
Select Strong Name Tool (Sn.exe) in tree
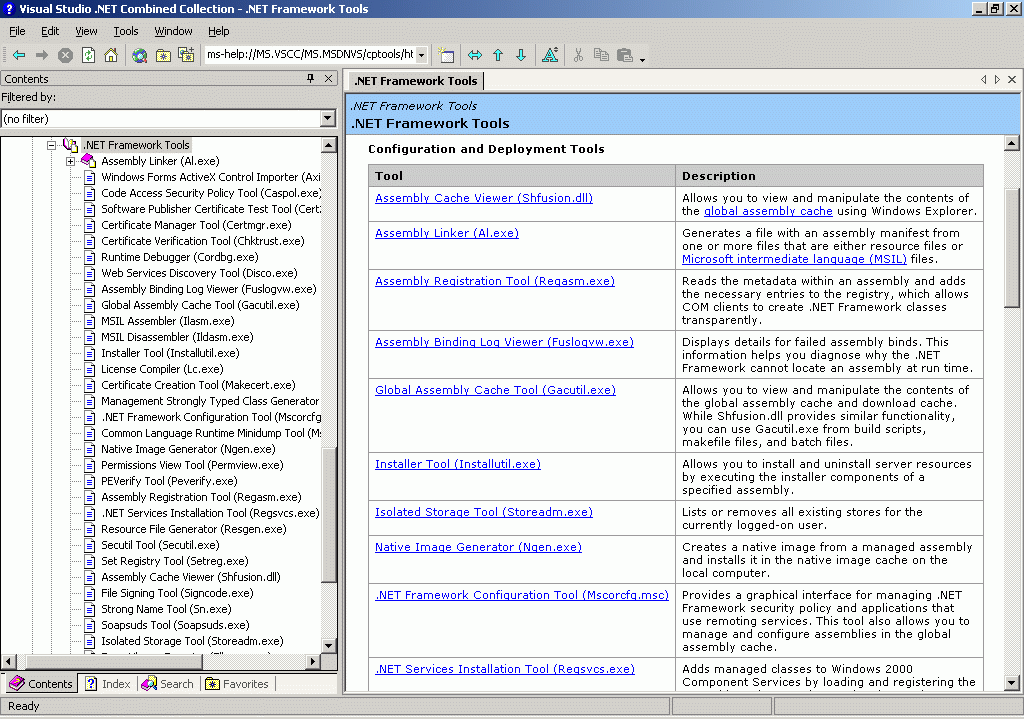[166, 609]
